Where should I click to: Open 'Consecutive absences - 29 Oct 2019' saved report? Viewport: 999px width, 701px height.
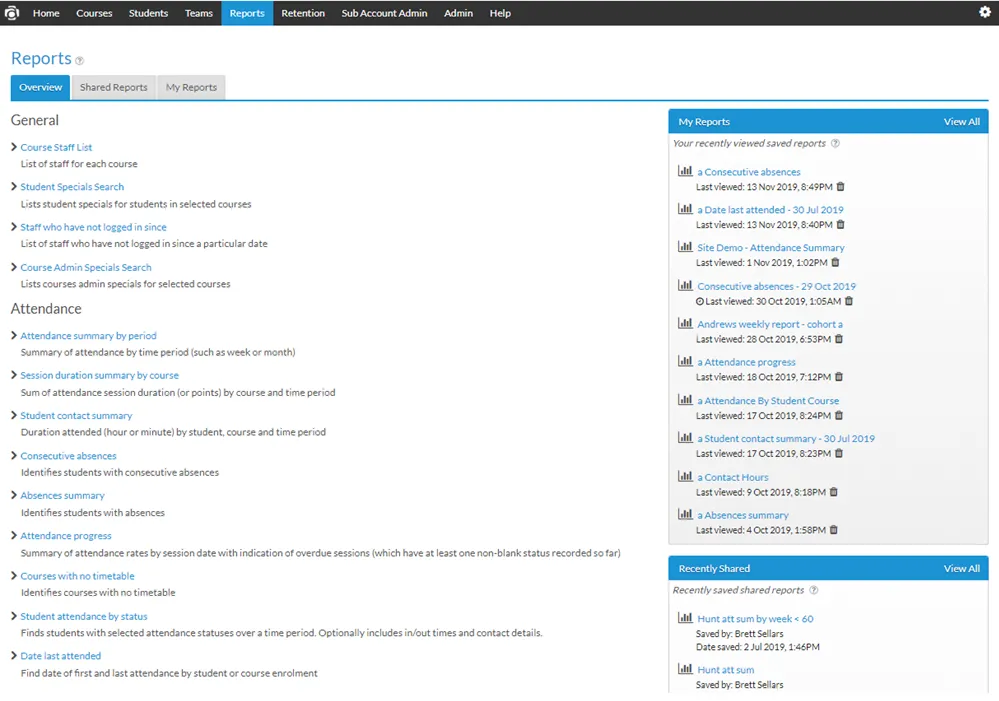tap(776, 286)
